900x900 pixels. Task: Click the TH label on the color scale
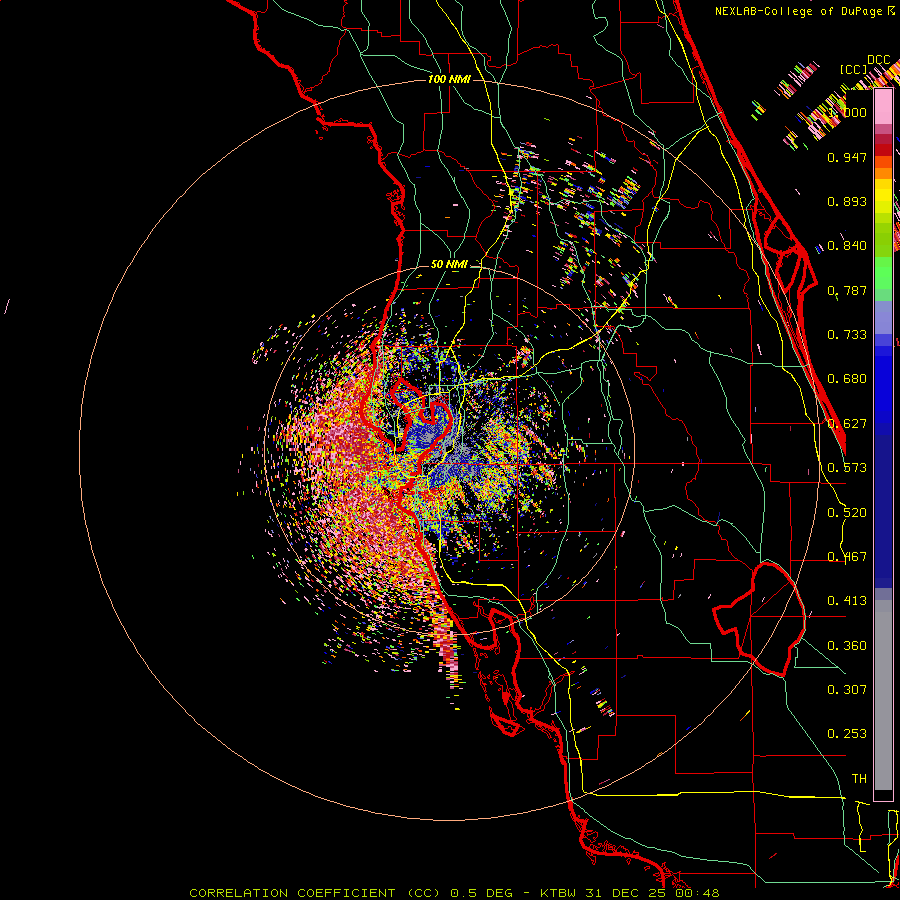(859, 779)
